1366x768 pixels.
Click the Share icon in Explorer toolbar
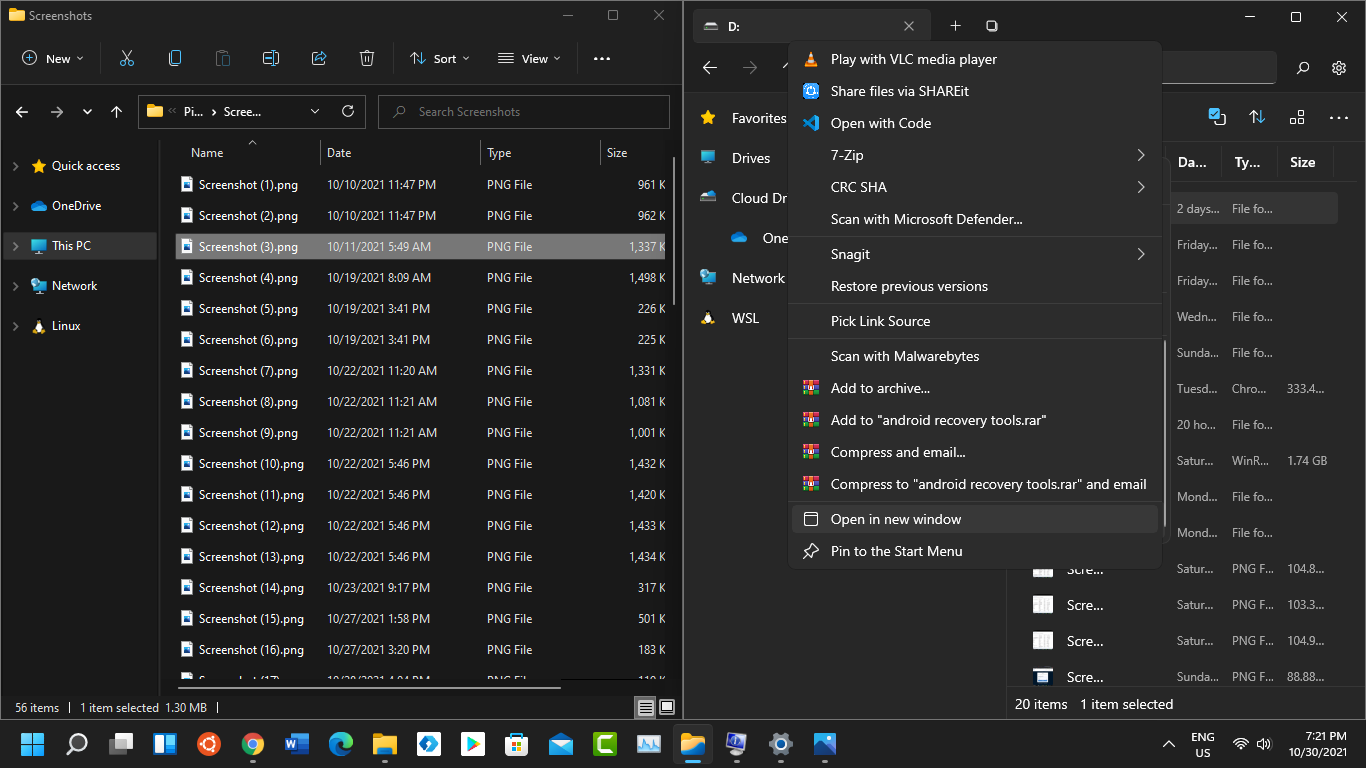(319, 58)
